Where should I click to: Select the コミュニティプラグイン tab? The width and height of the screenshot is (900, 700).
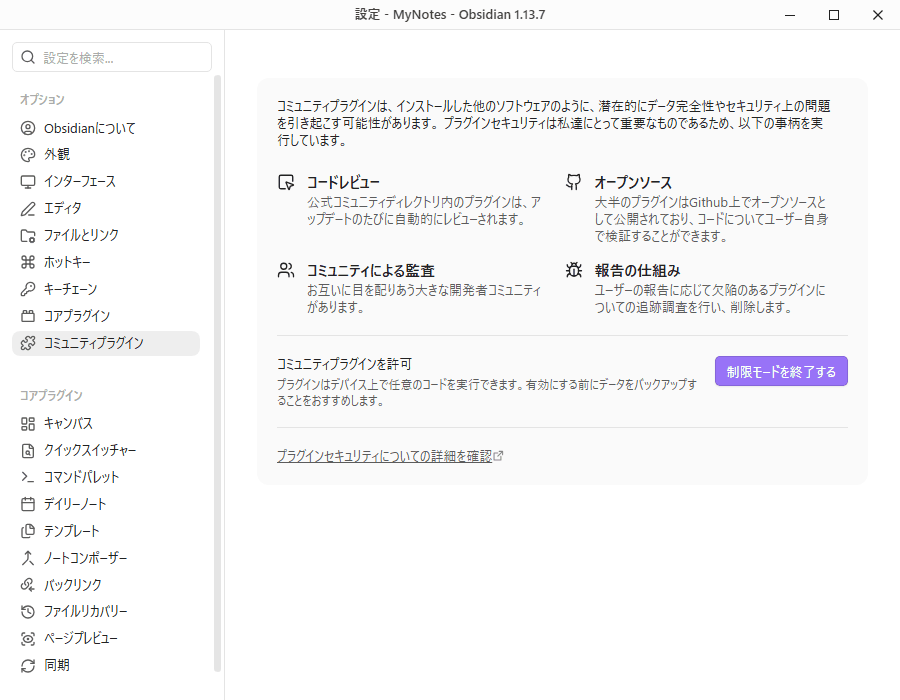106,343
